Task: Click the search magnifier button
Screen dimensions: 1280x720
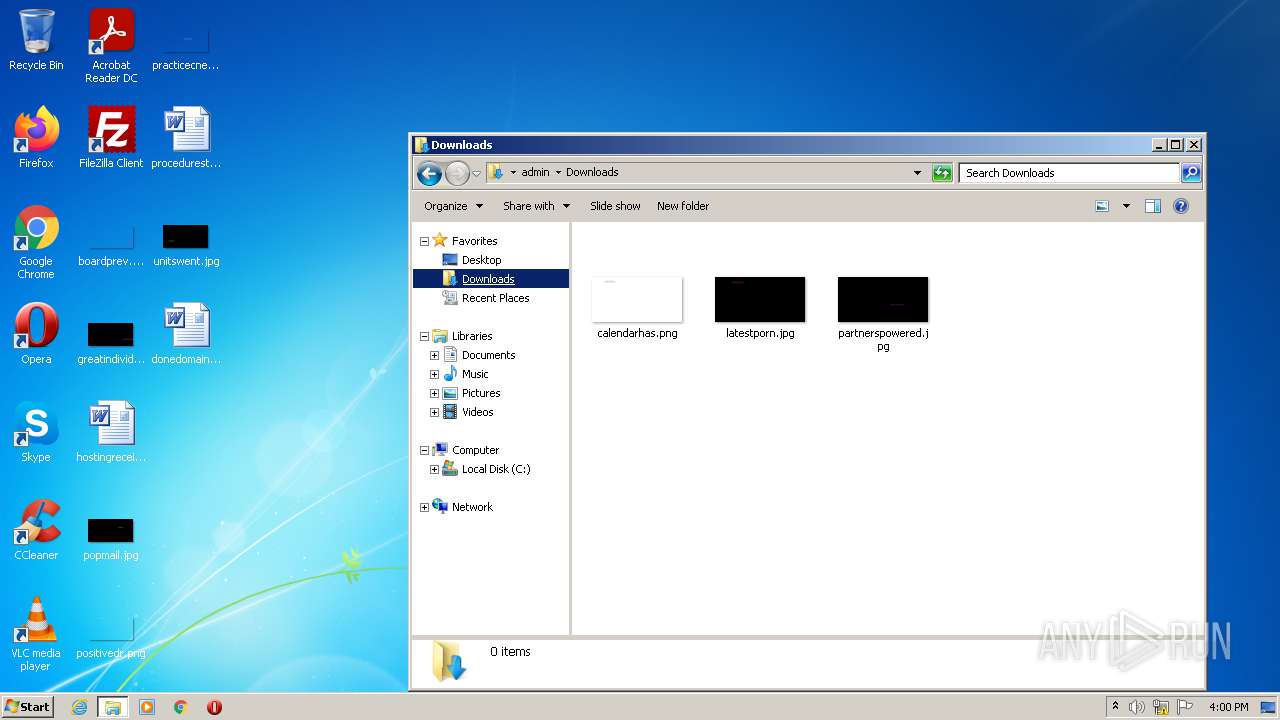Action: tap(1191, 173)
